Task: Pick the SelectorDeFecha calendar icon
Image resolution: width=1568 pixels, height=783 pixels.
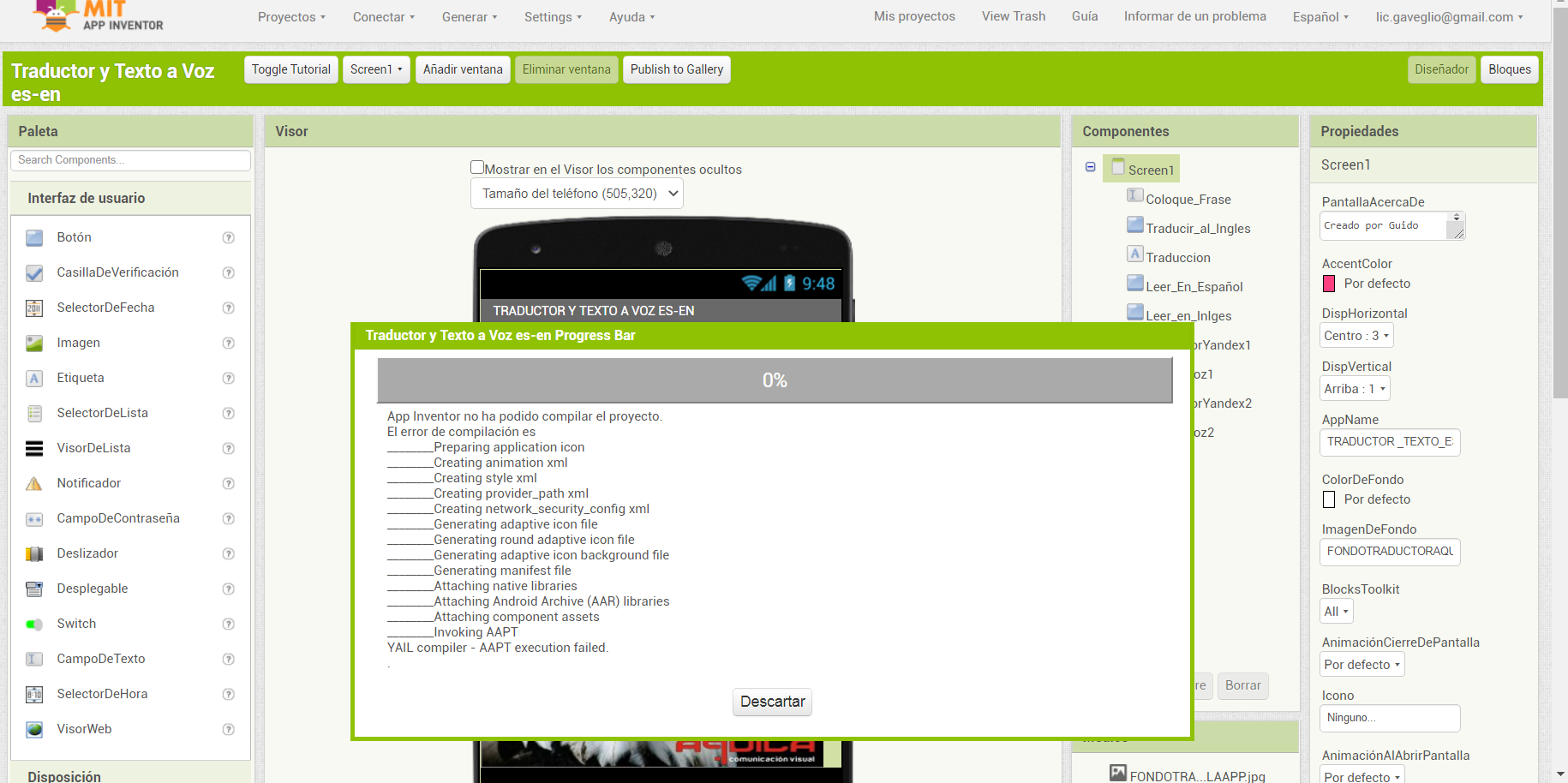Action: [34, 308]
